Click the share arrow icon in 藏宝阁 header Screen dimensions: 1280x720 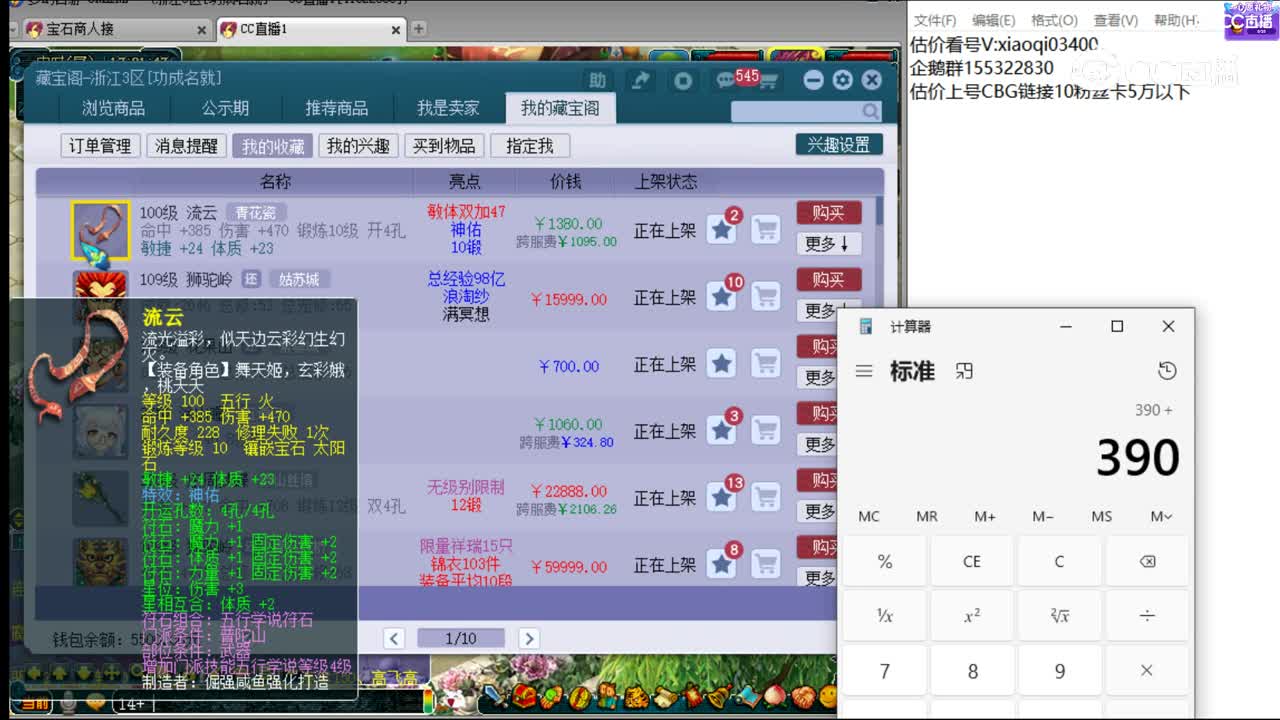point(640,81)
